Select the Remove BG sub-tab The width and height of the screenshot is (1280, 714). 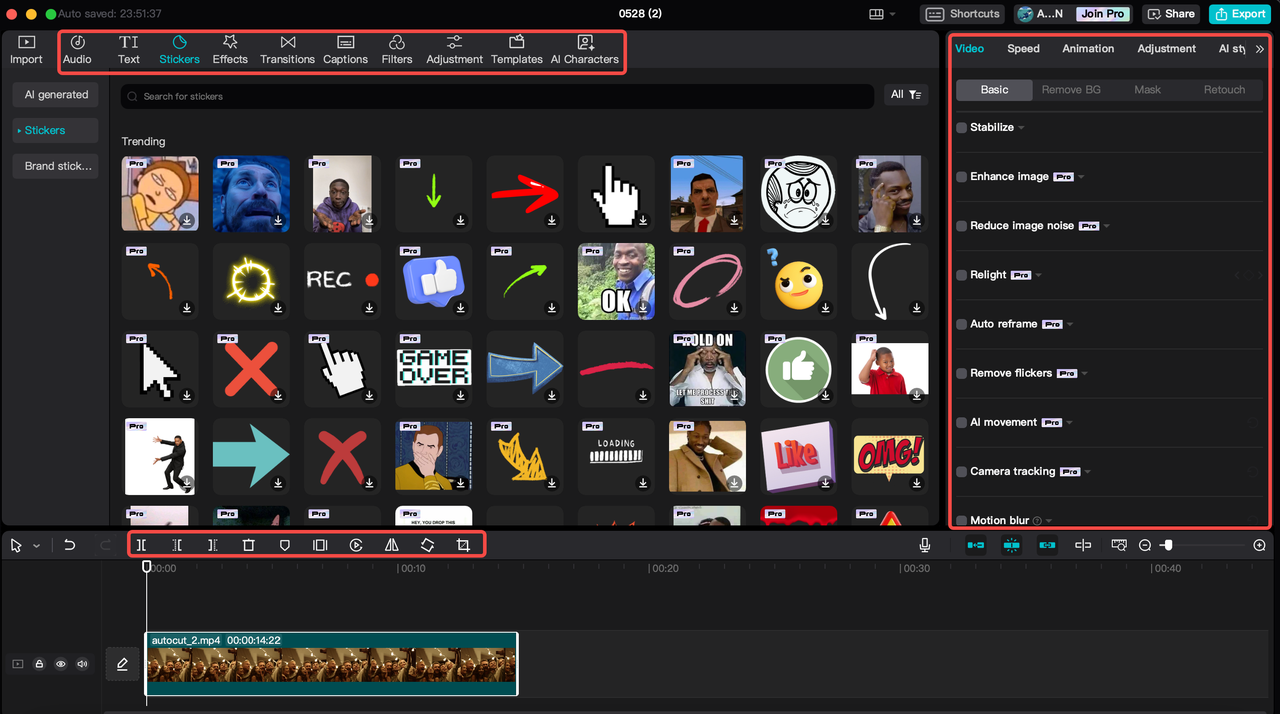pos(1071,90)
